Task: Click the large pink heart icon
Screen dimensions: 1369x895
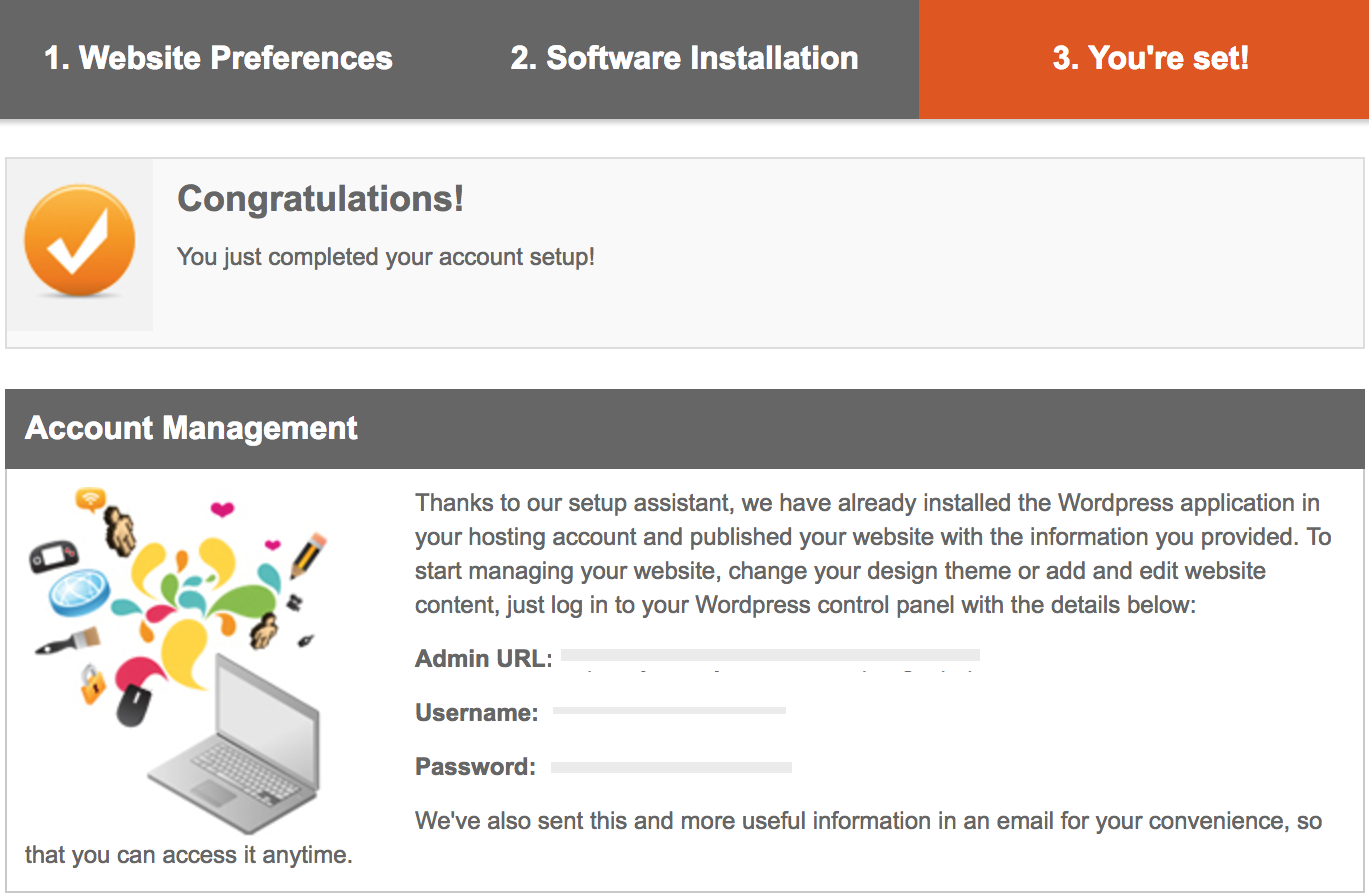Action: [x=222, y=510]
